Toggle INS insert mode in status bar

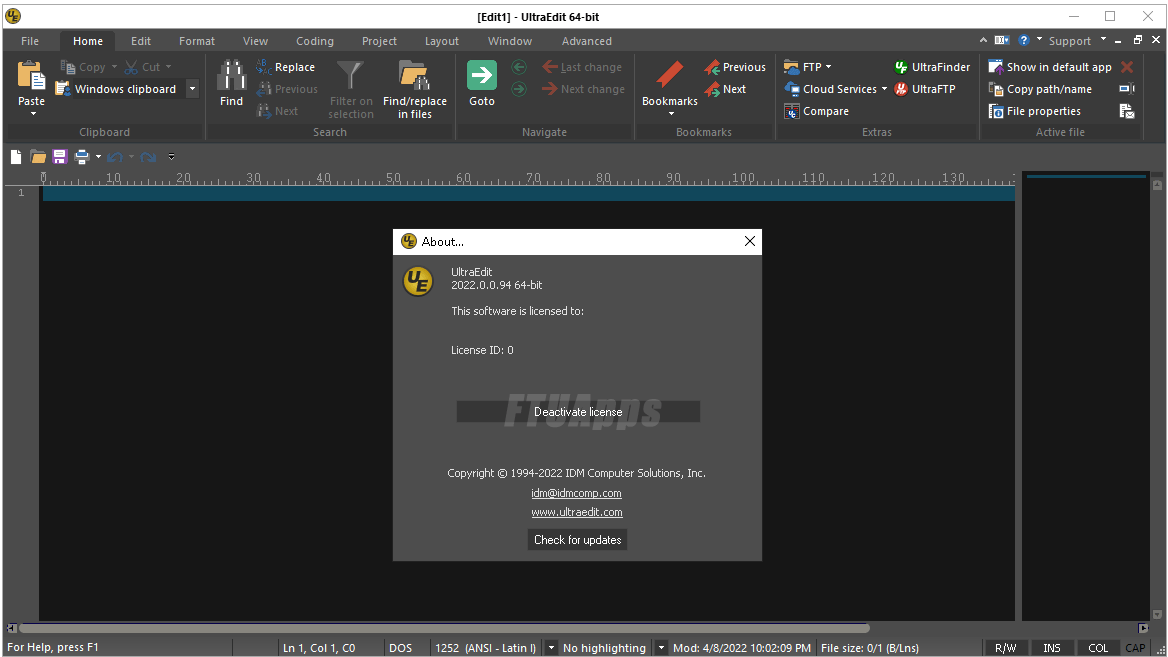[x=1051, y=648]
